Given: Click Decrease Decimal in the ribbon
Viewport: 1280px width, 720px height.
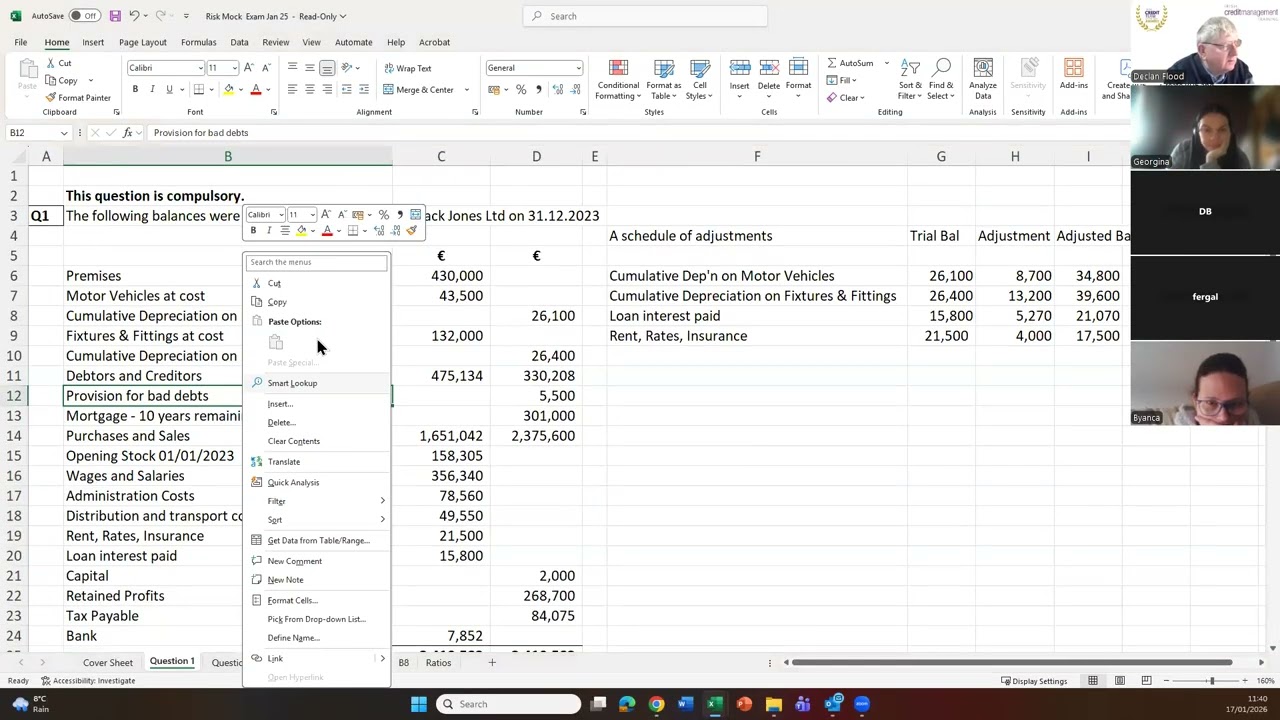Looking at the screenshot, I should tap(575, 89).
